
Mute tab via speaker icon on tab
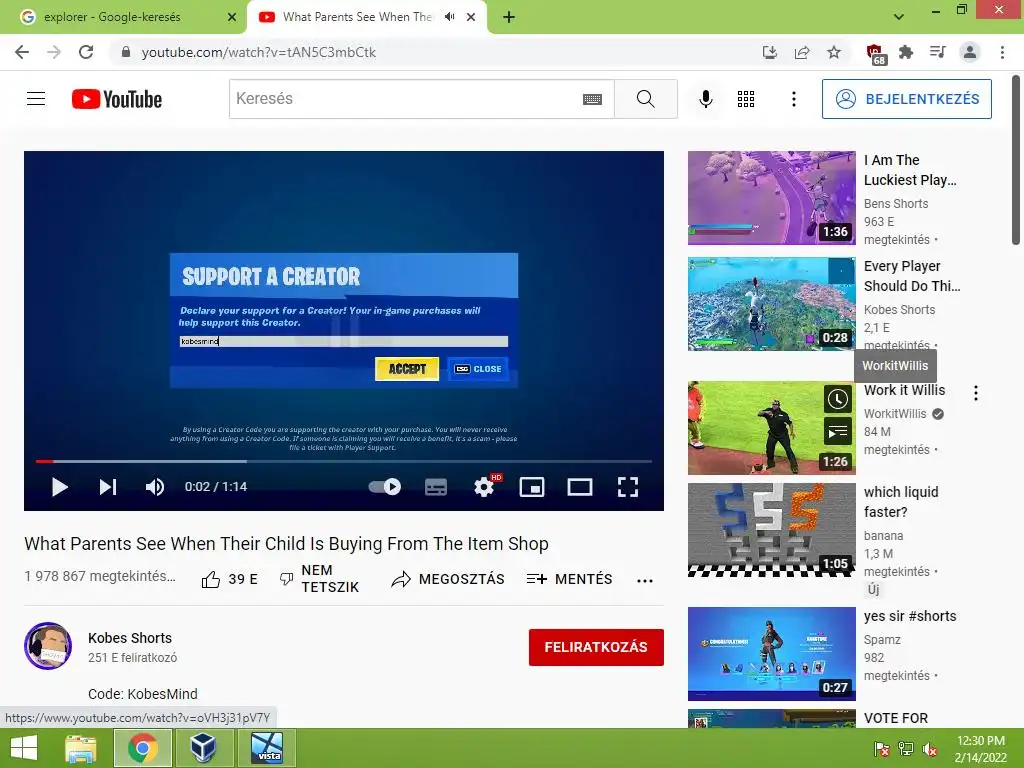(x=449, y=17)
